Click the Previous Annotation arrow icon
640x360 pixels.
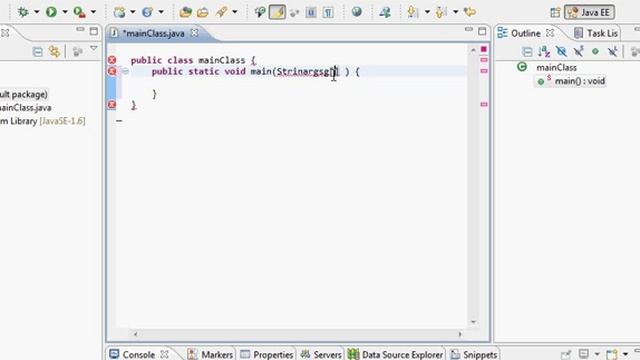click(441, 12)
